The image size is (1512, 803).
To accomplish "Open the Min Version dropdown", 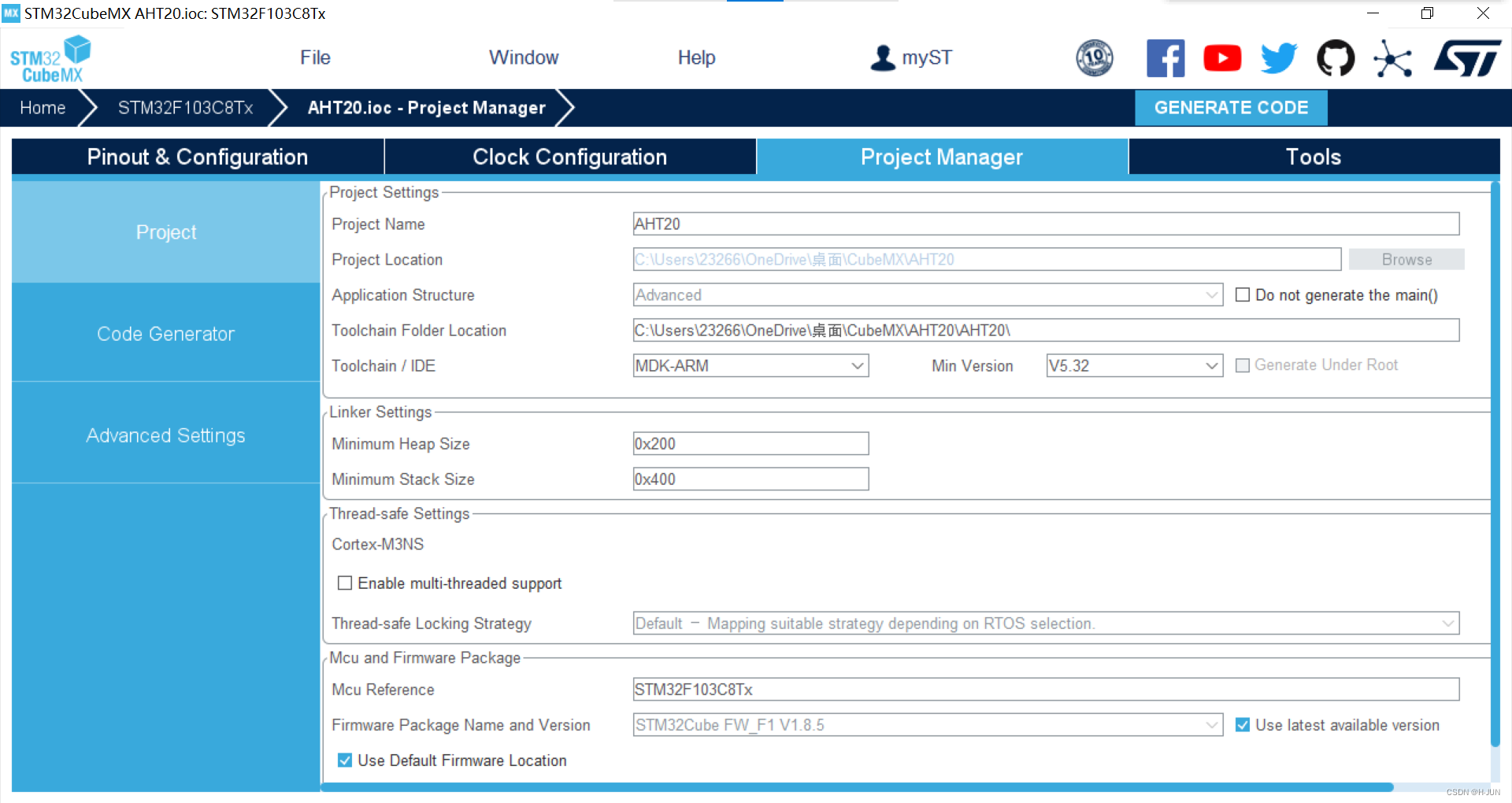I will point(1134,366).
